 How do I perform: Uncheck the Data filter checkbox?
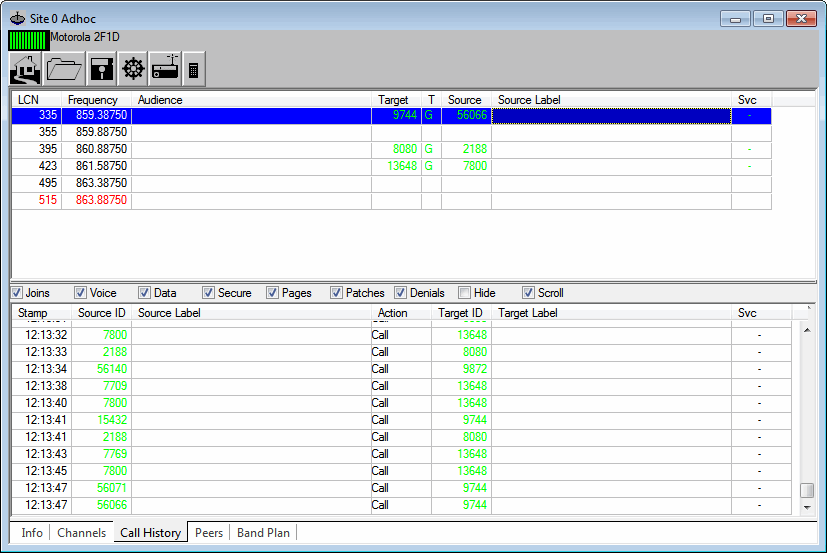[x=144, y=293]
